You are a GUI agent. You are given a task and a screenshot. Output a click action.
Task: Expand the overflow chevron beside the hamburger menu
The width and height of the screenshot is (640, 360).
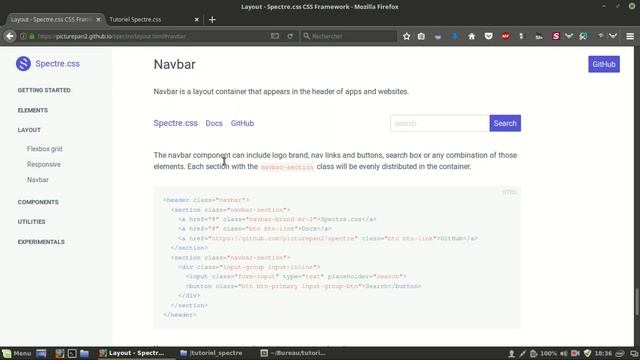[613, 36]
